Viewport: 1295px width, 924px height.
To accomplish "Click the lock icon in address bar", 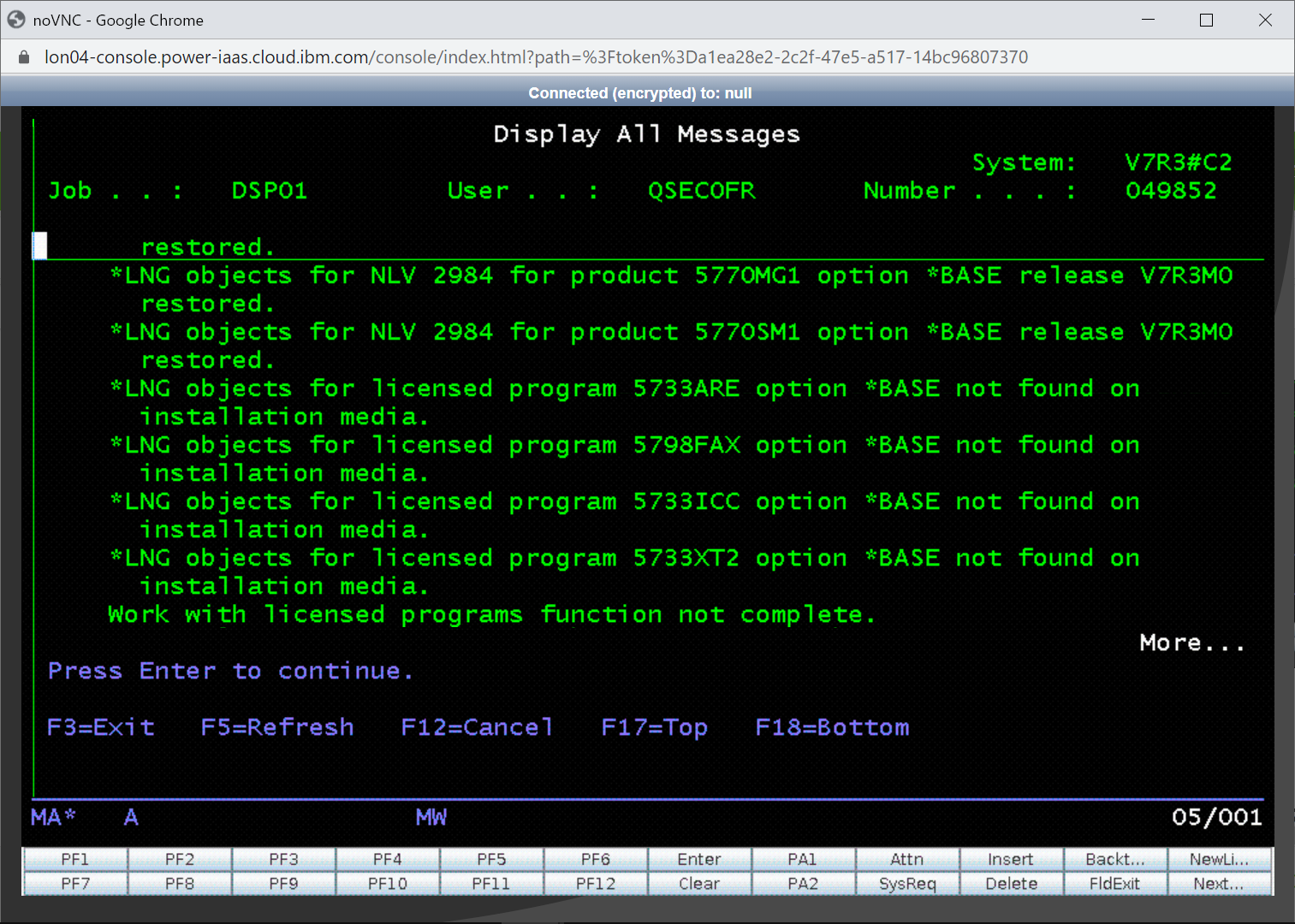I will (24, 57).
